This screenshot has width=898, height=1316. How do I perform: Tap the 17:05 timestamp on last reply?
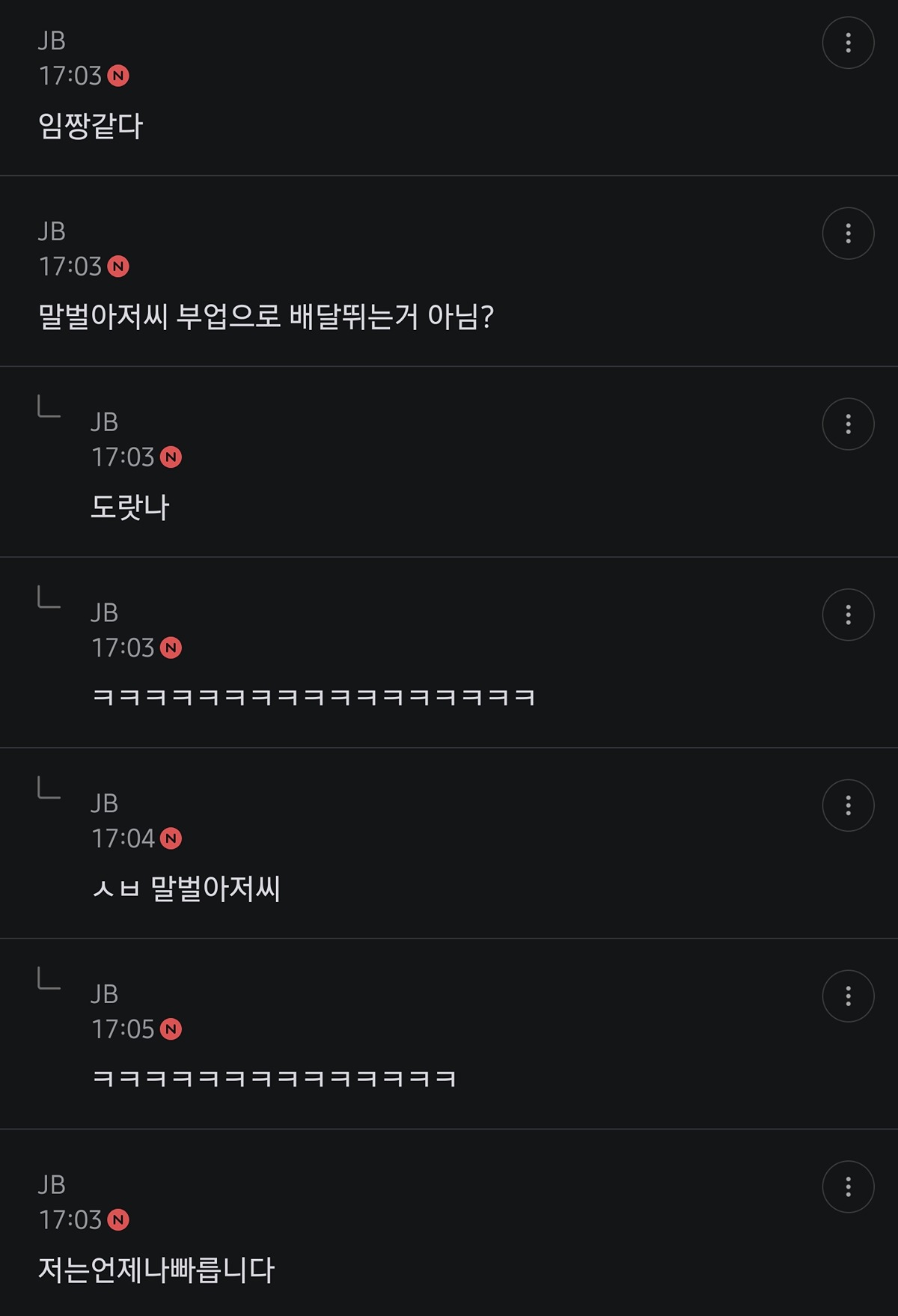tap(123, 1029)
